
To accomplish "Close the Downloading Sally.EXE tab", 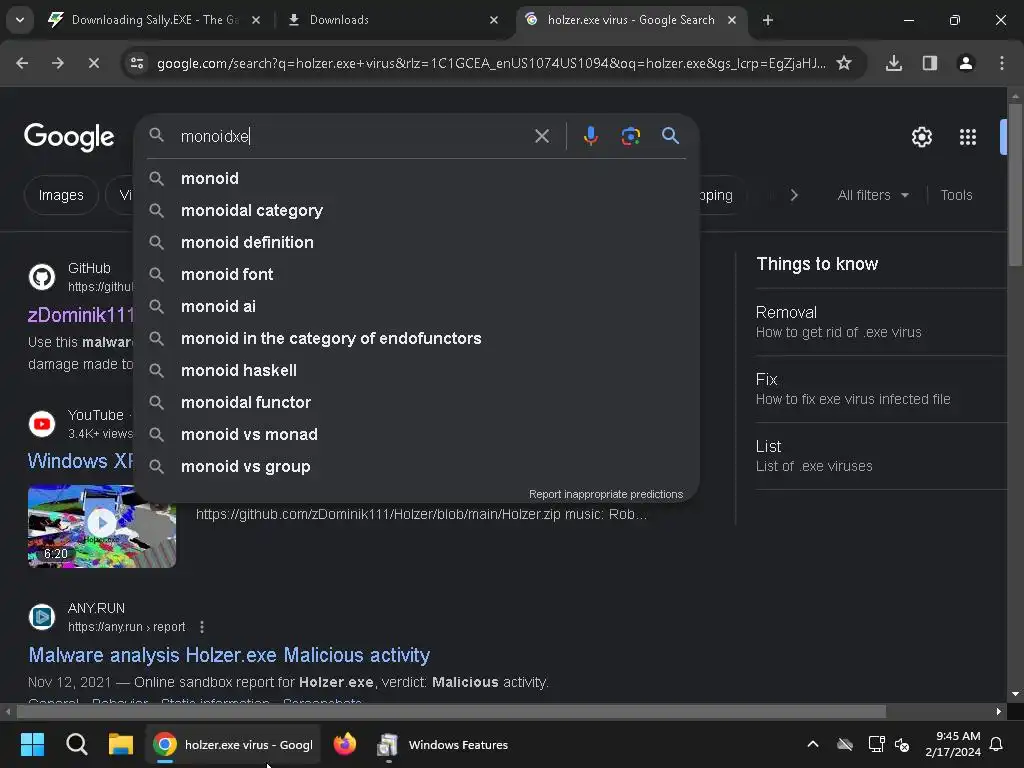I will pyautogui.click(x=256, y=20).
